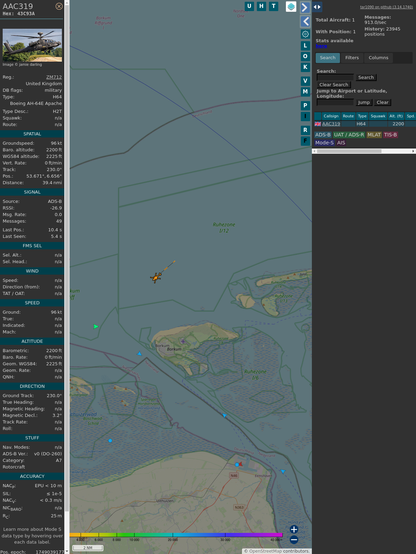Zoom in the map with plus button
The height and width of the screenshot is (554, 416).
pos(294,529)
